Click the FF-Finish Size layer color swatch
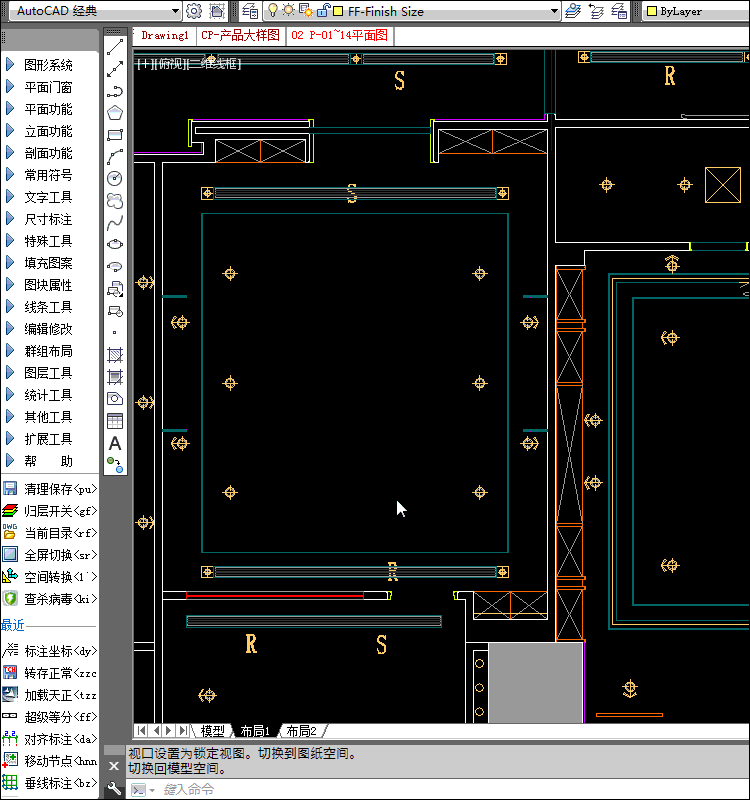 click(338, 11)
